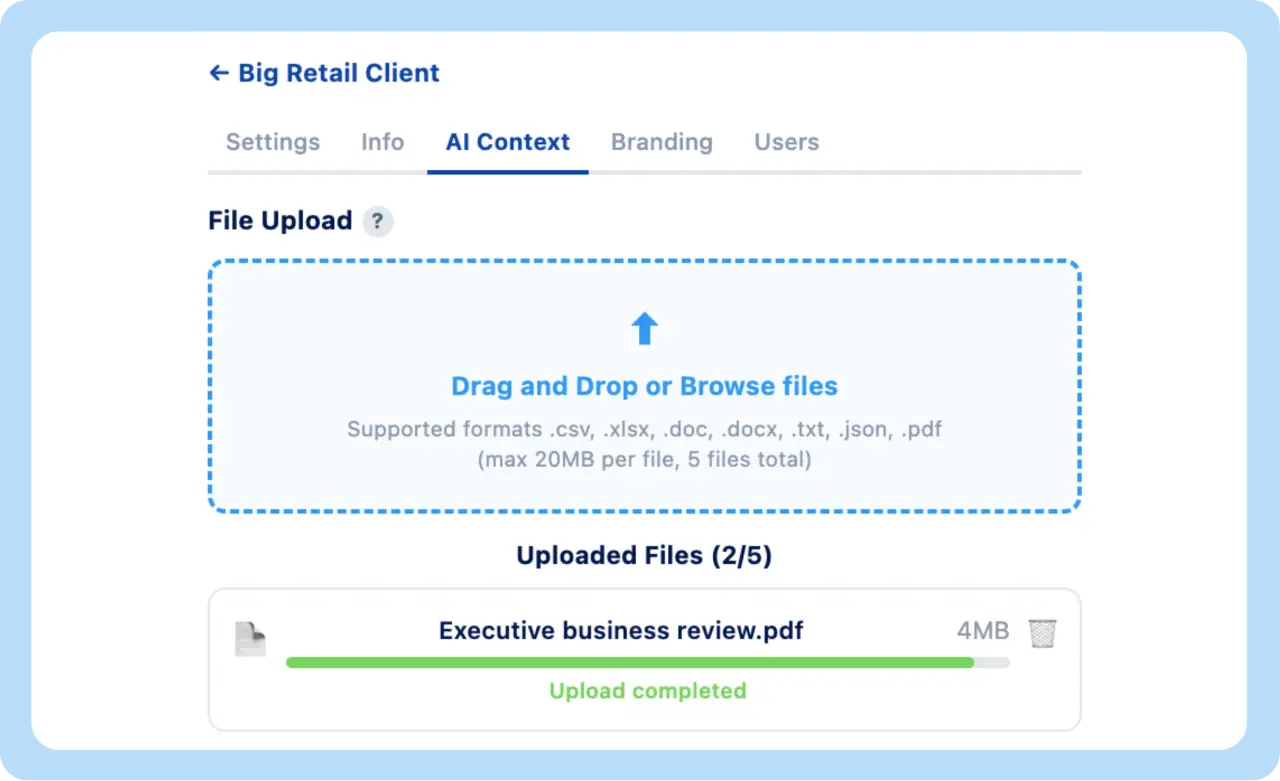This screenshot has width=1280, height=781.
Task: Click the question mark help icon
Action: [x=377, y=221]
